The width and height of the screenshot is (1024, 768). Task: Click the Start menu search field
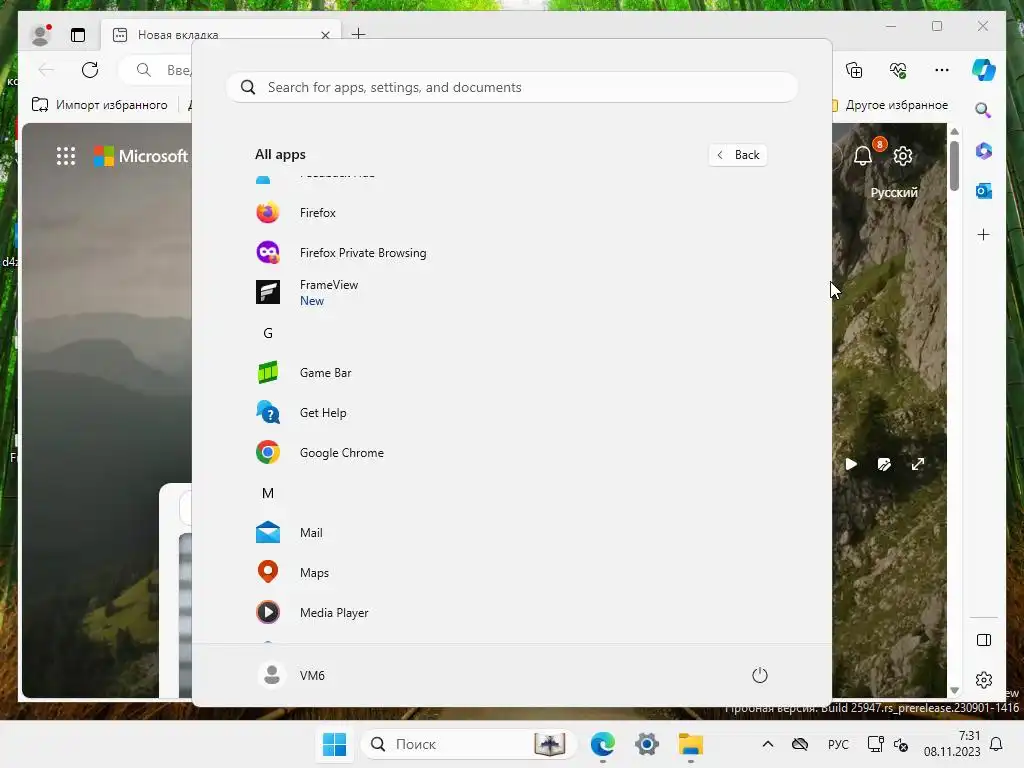coord(512,88)
